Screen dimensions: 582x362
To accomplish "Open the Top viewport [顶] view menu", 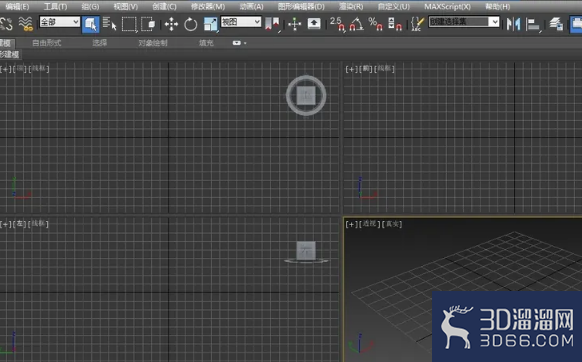I will (x=20, y=69).
